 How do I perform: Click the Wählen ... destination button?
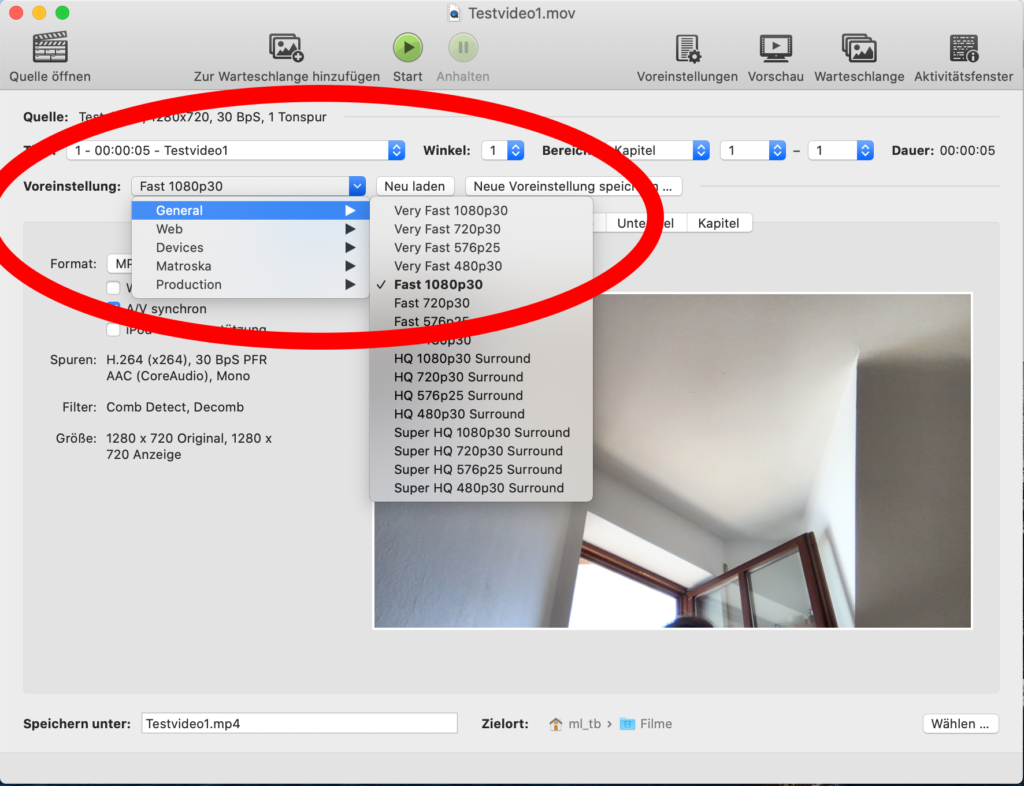click(959, 724)
